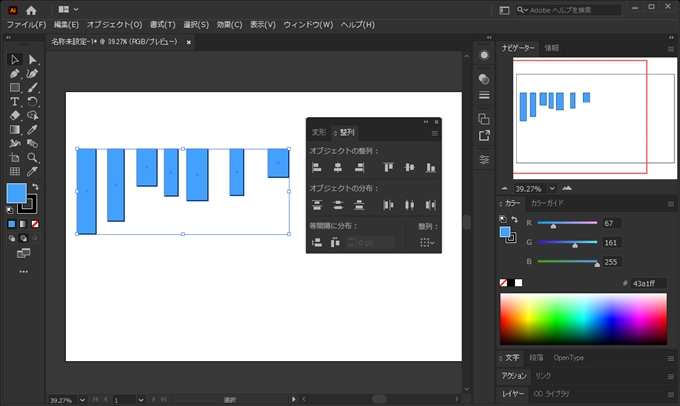The image size is (680, 406).
Task: Select the Rotate tool
Action: coord(32,102)
